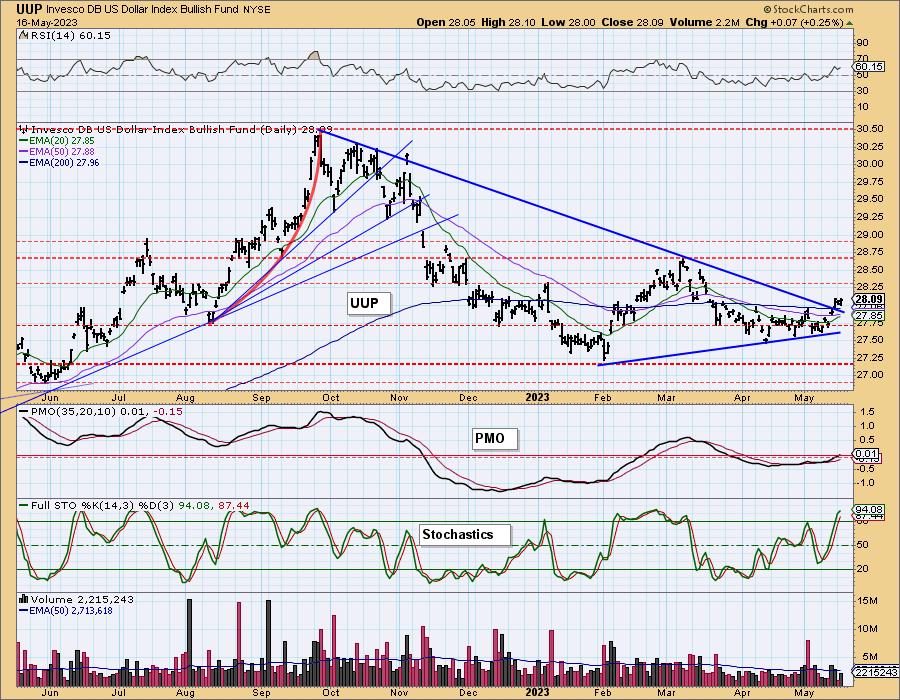Click the 1.5 level on the PMO axis
900x700 pixels.
(x=868, y=412)
